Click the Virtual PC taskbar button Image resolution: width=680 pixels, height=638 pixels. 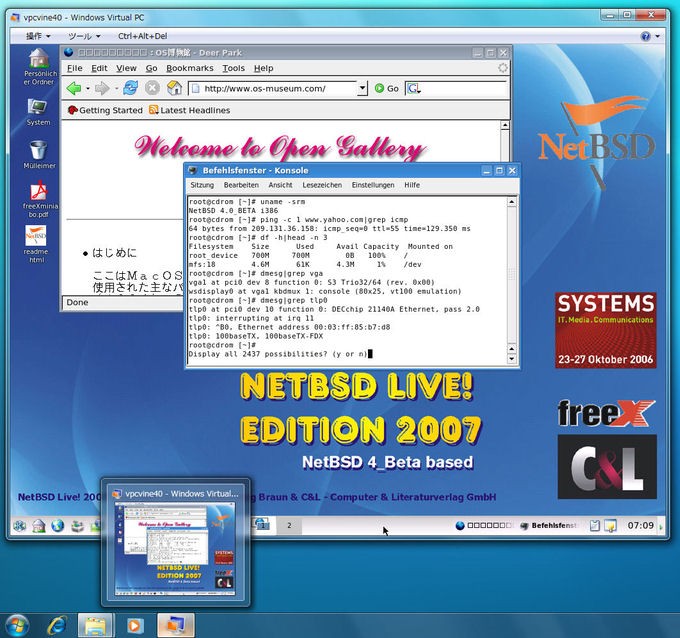tap(176, 625)
